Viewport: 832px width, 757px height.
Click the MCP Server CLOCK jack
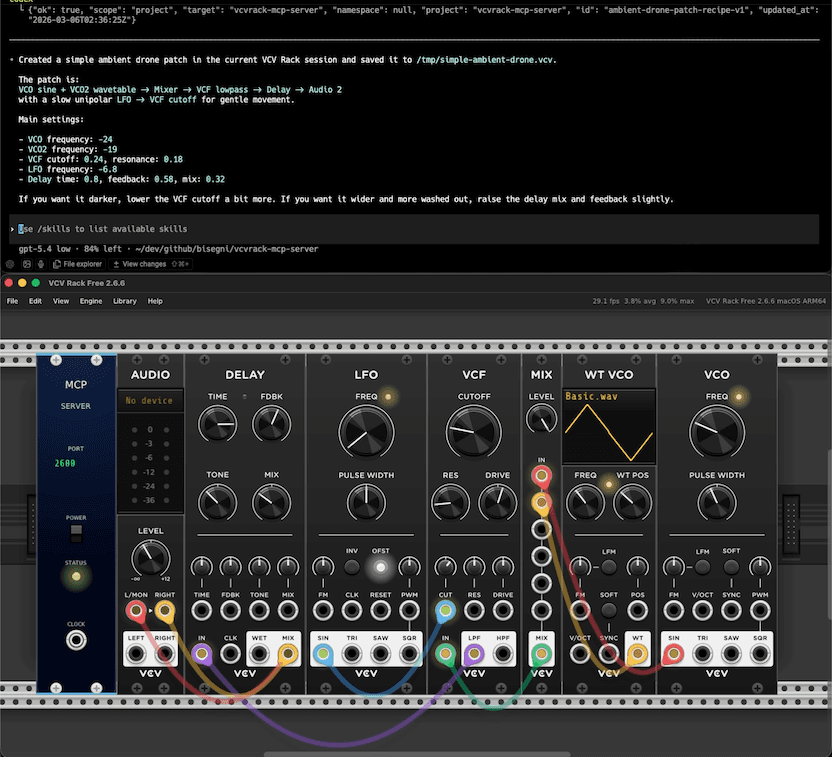tap(76, 640)
